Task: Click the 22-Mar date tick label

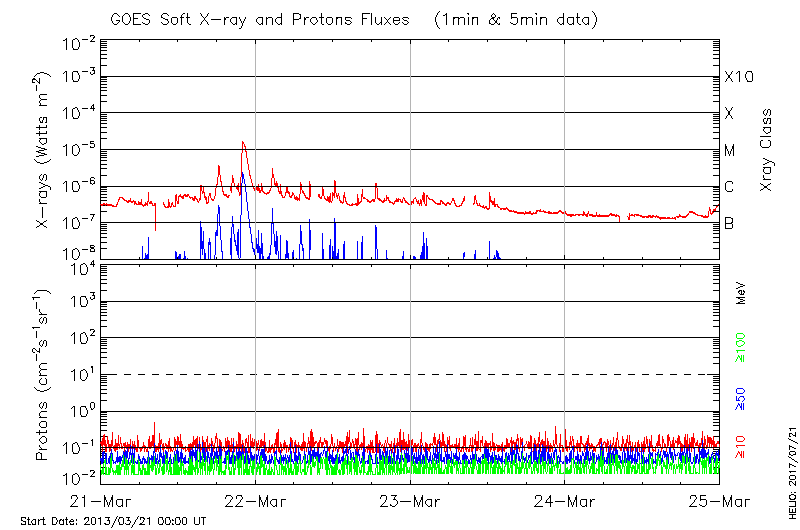Action: click(256, 500)
